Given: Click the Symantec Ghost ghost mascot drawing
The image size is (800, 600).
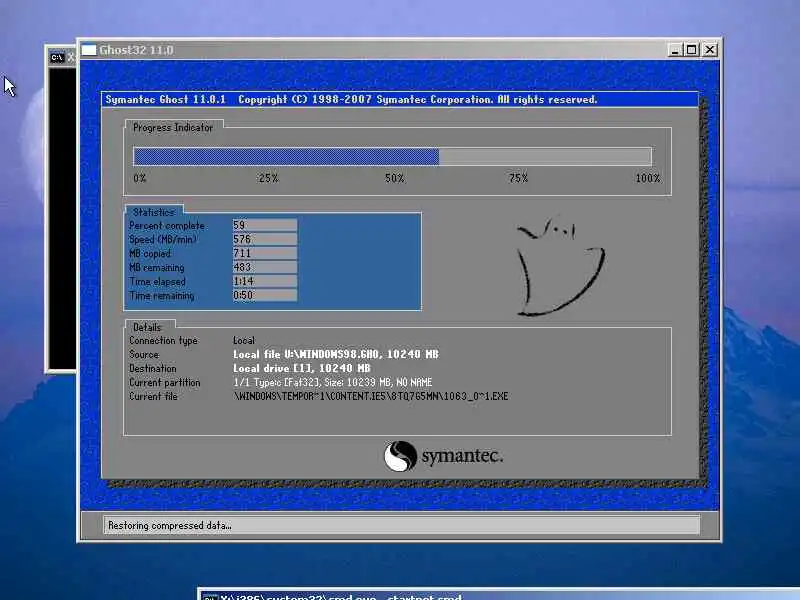Looking at the screenshot, I should (x=560, y=267).
